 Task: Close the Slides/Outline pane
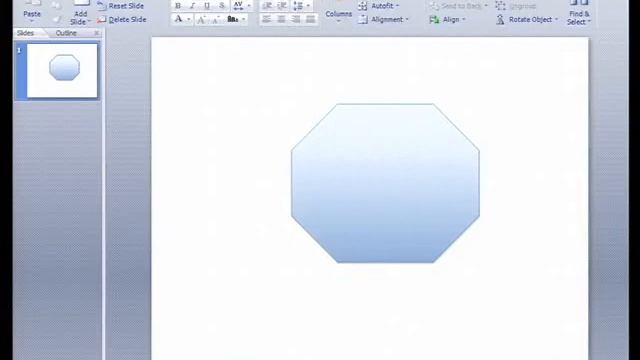(x=96, y=33)
